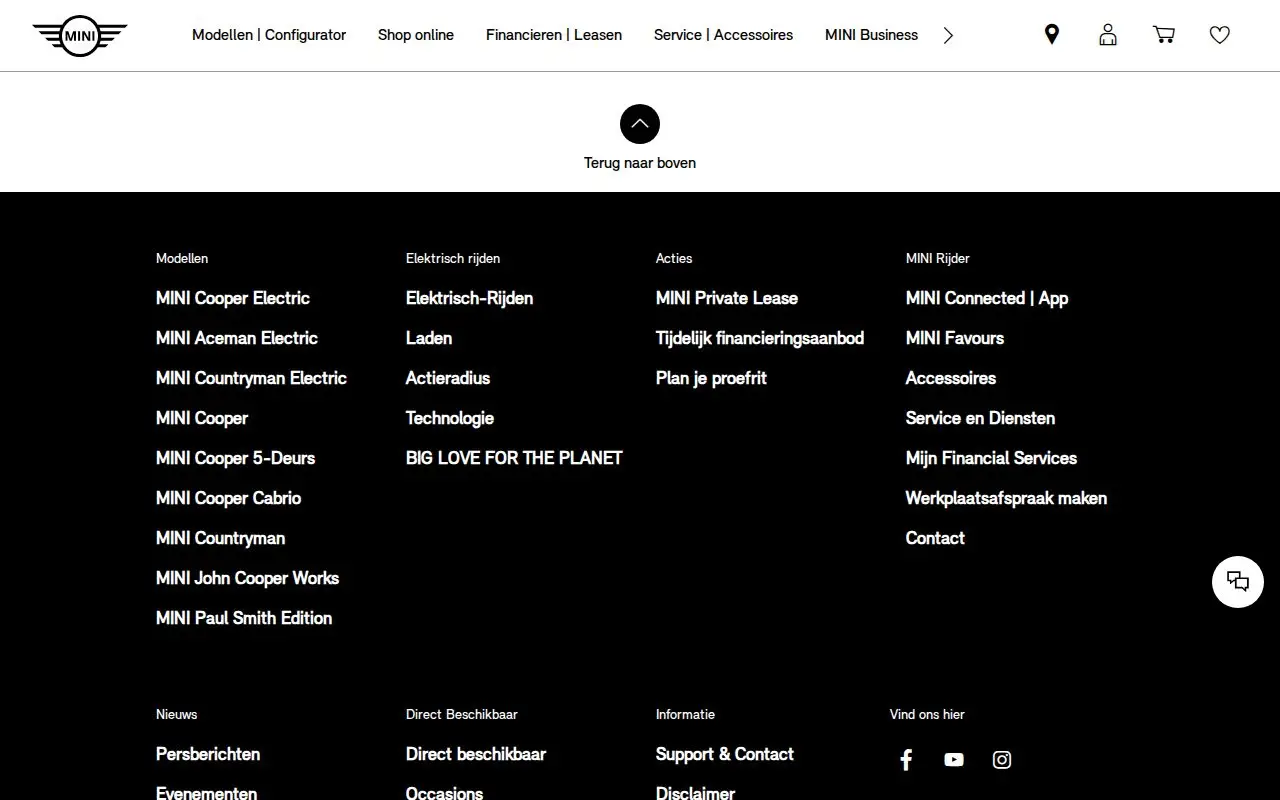Expand more navigation items with right chevron
Screen dimensions: 1280x800
948,36
